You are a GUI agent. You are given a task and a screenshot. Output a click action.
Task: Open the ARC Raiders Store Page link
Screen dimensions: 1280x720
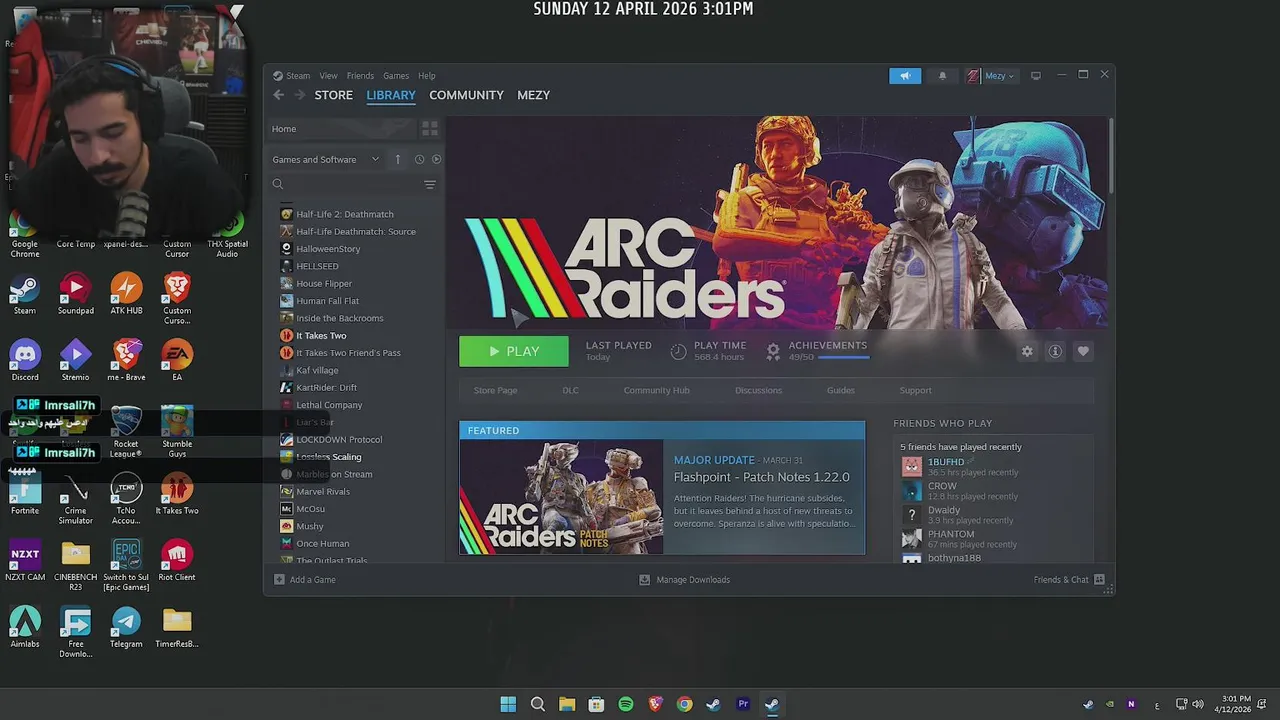495,390
